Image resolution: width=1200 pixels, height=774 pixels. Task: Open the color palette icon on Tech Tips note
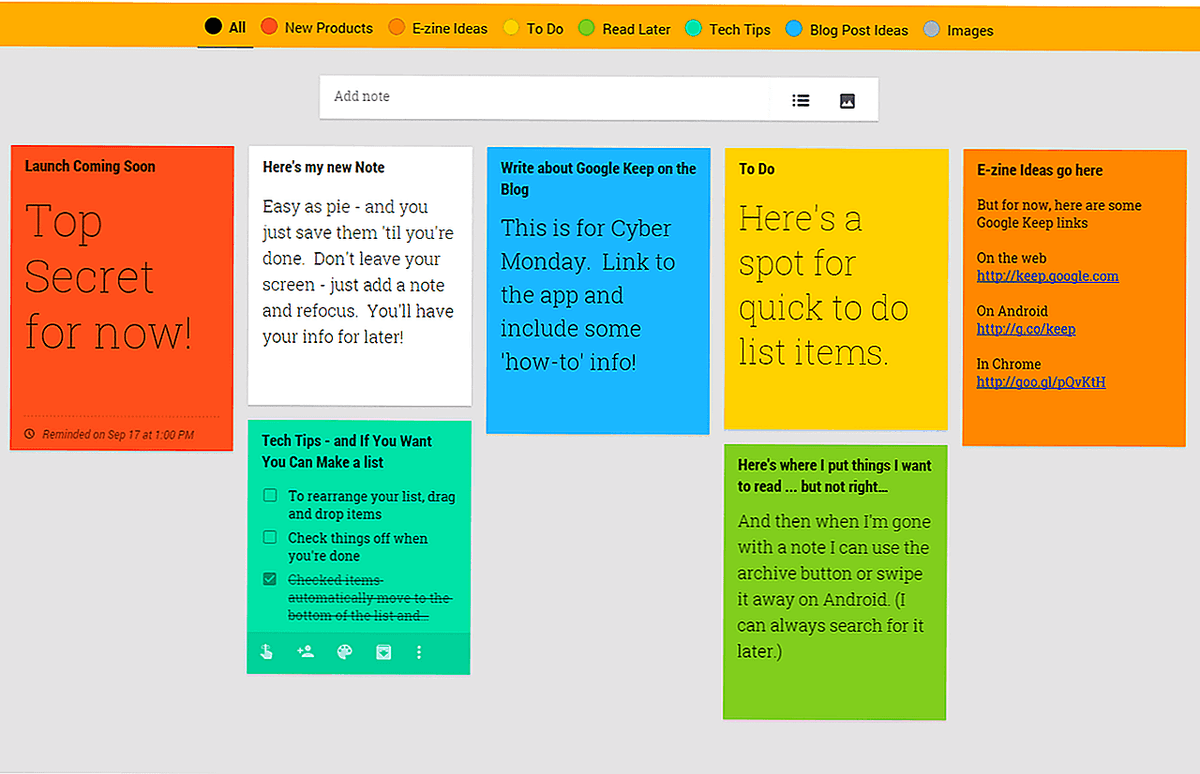coord(344,652)
